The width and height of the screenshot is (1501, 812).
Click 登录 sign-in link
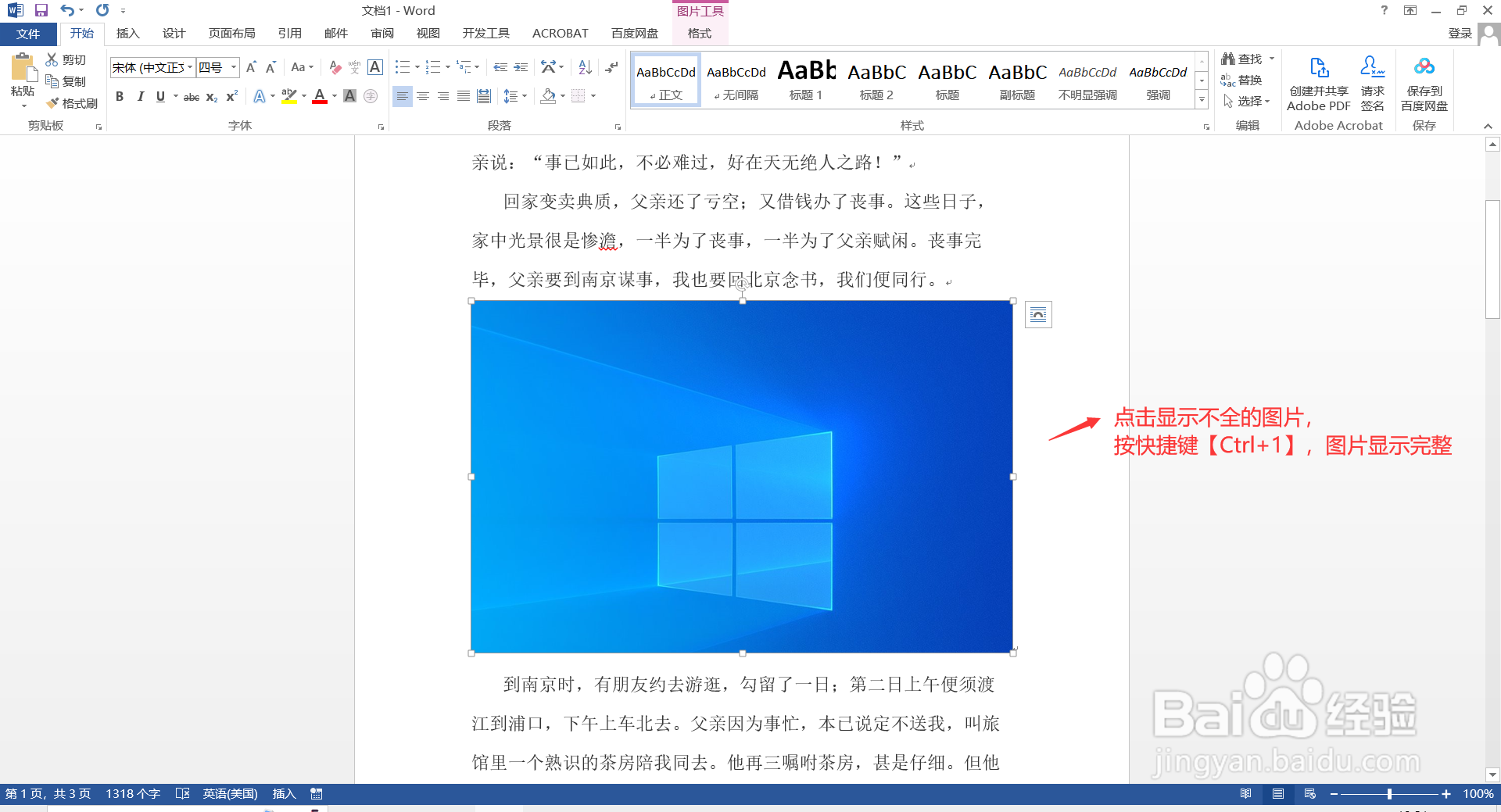coord(1460,34)
